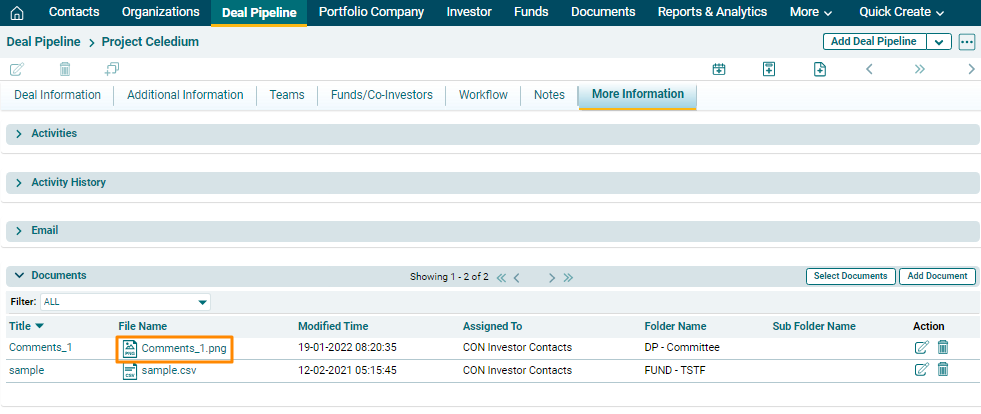Click the trash icon for Comments_1 row
Screen dimensions: 981x414
[943, 348]
